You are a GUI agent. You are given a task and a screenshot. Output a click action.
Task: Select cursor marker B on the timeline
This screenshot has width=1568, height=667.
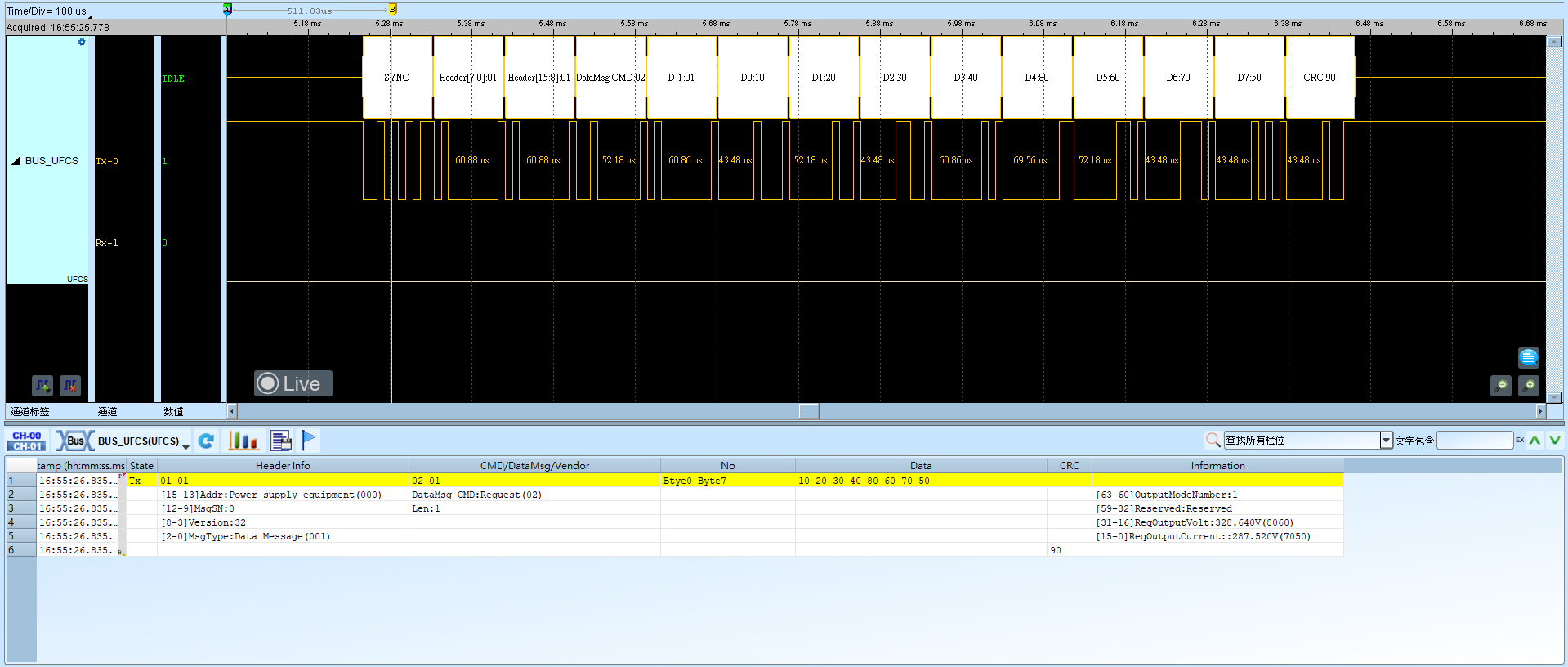click(x=392, y=9)
